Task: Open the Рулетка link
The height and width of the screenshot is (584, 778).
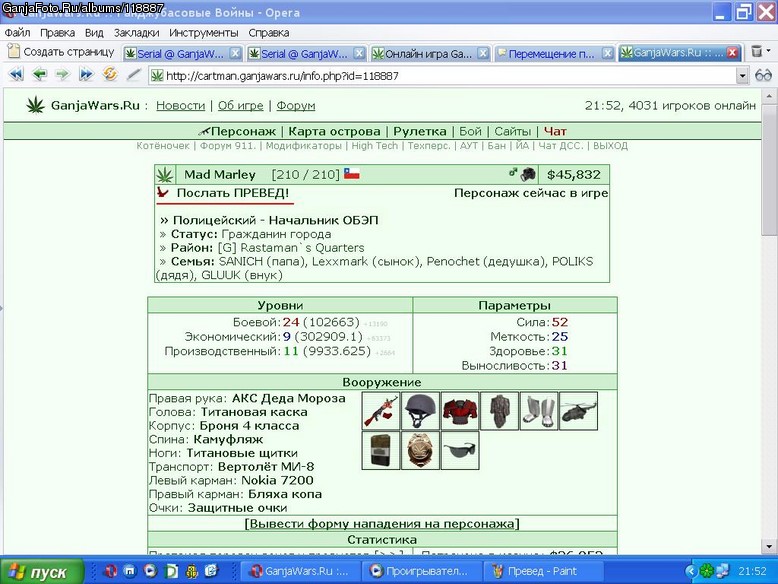Action: pos(420,131)
